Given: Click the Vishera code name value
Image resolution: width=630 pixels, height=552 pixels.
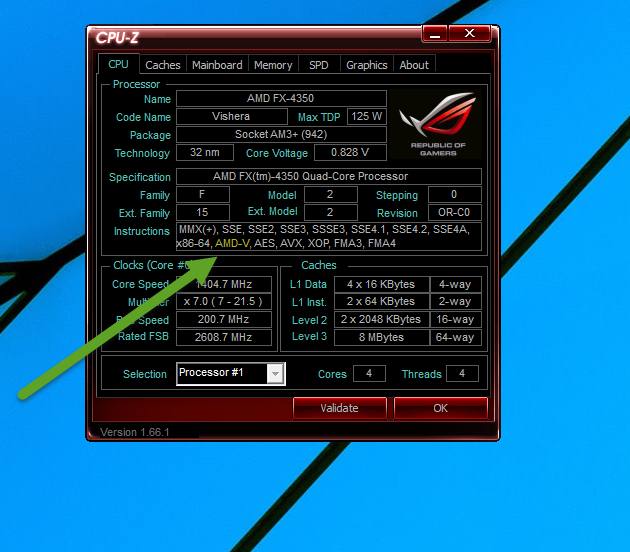Looking at the screenshot, I should click(x=231, y=117).
